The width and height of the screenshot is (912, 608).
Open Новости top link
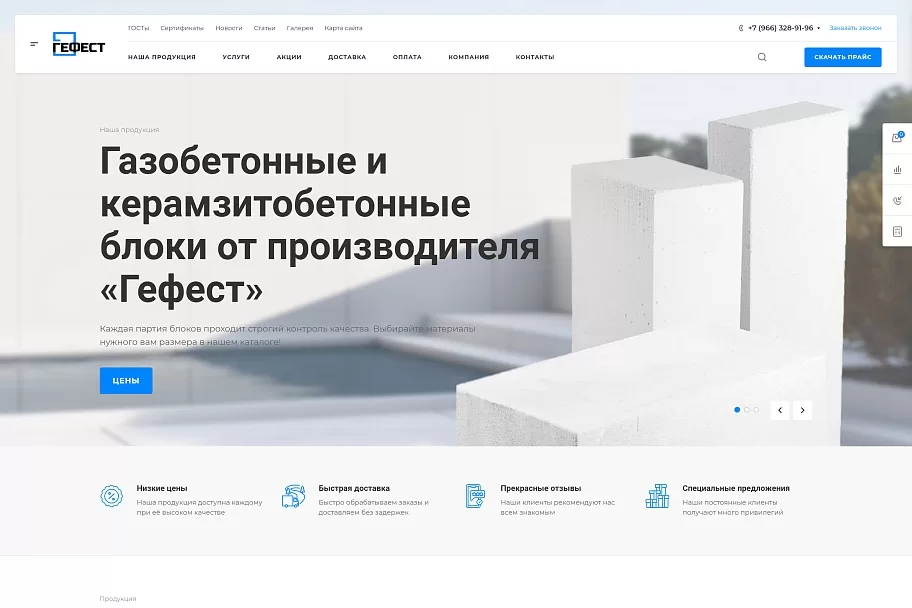point(229,28)
